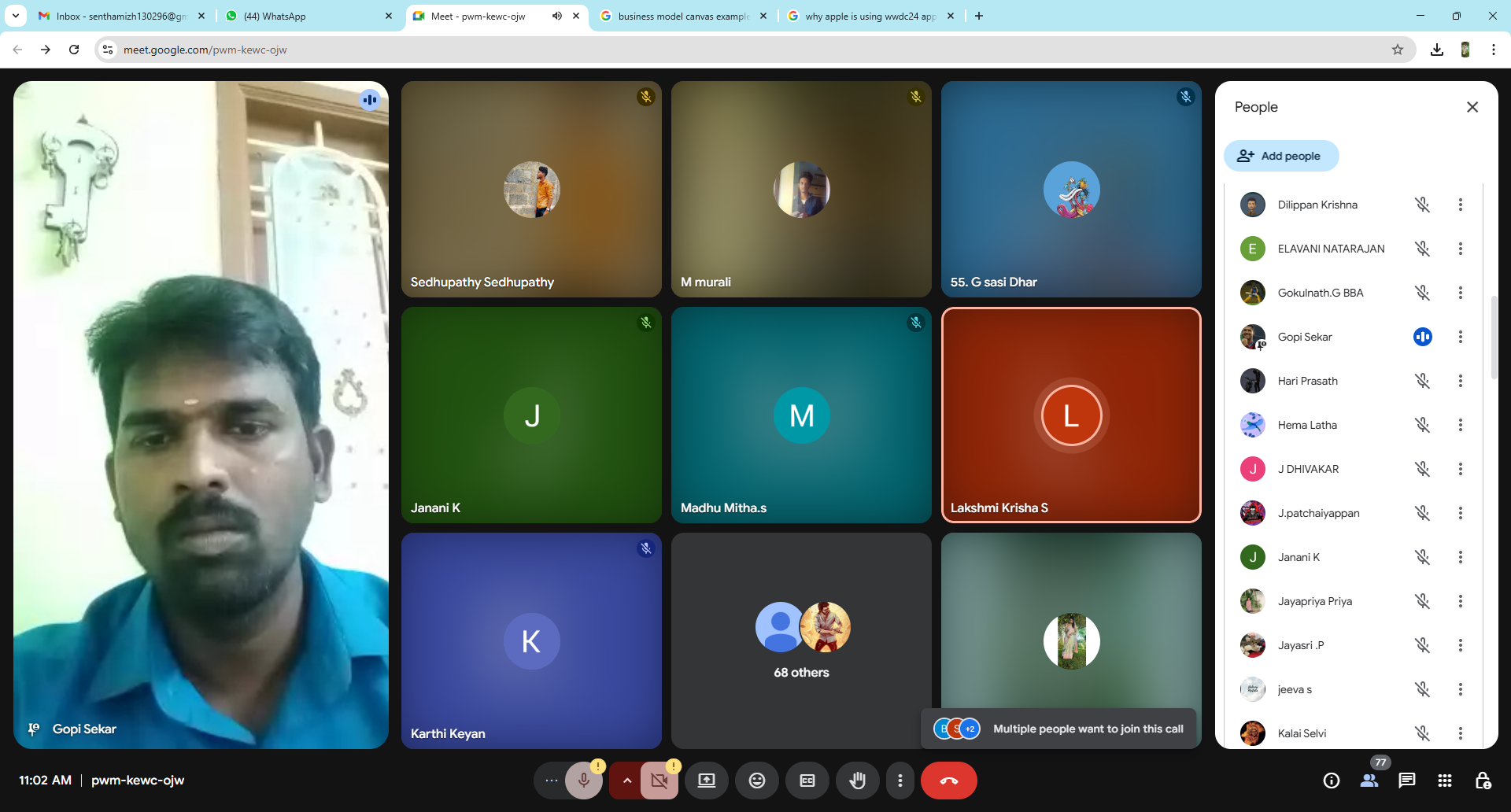Turn off the camera
The image size is (1511, 812).
coord(659,781)
